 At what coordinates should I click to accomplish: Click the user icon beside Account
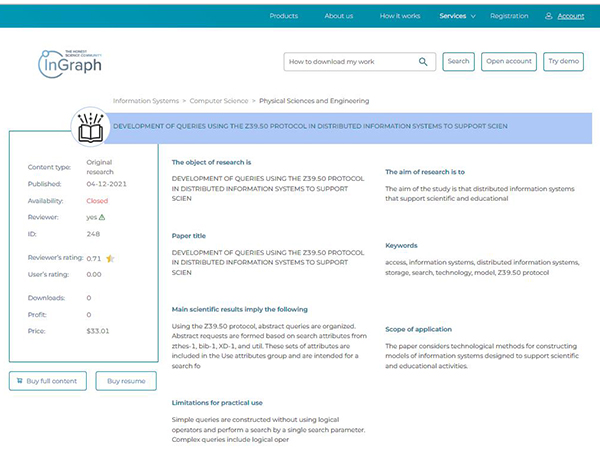point(549,16)
